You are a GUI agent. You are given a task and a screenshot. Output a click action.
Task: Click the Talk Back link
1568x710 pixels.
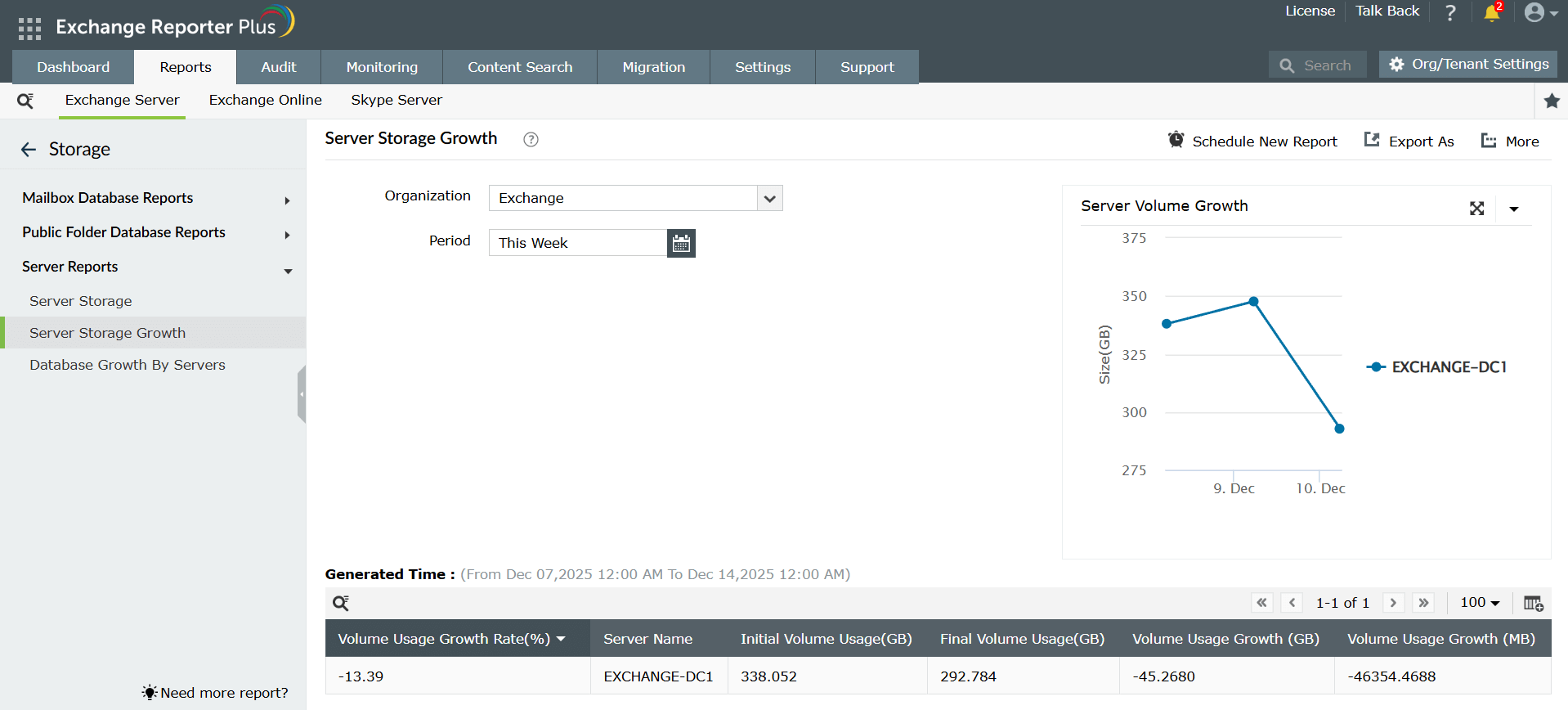point(1387,11)
